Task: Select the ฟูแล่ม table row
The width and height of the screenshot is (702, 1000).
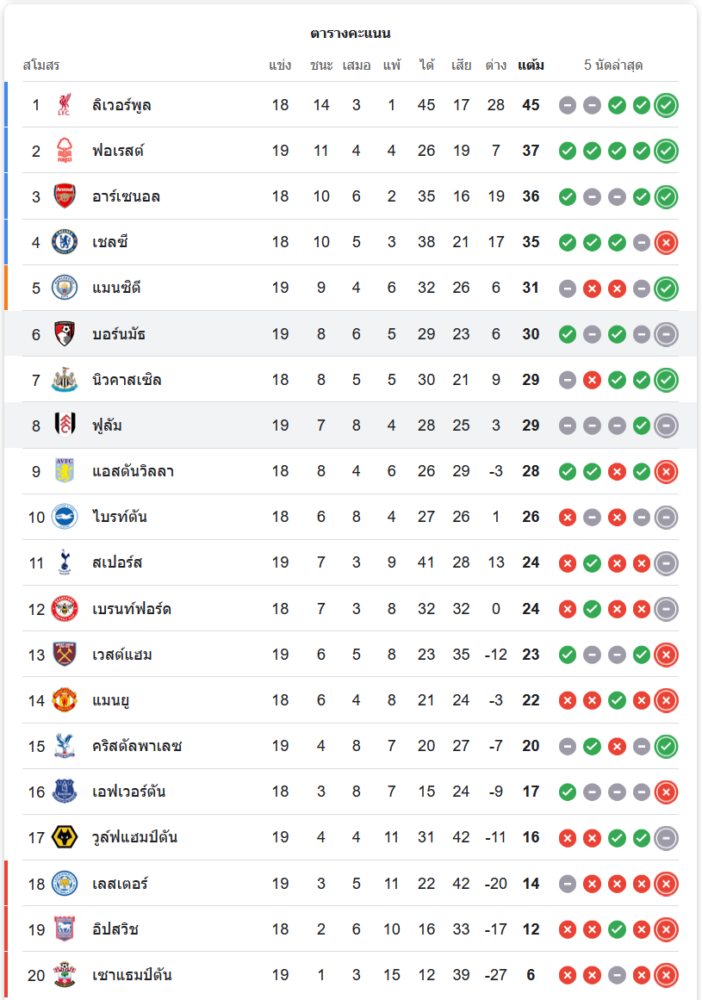Action: pos(350,426)
